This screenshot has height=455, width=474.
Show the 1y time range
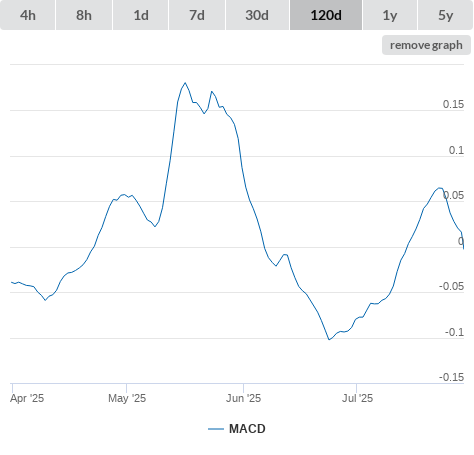click(390, 15)
